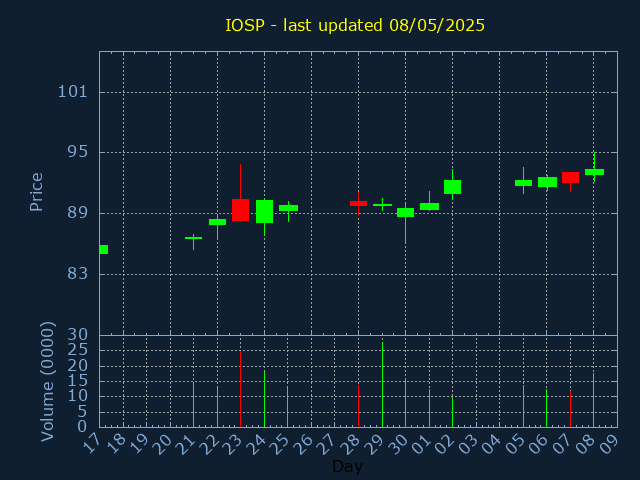Click the volume tick label "15"

coord(78,381)
